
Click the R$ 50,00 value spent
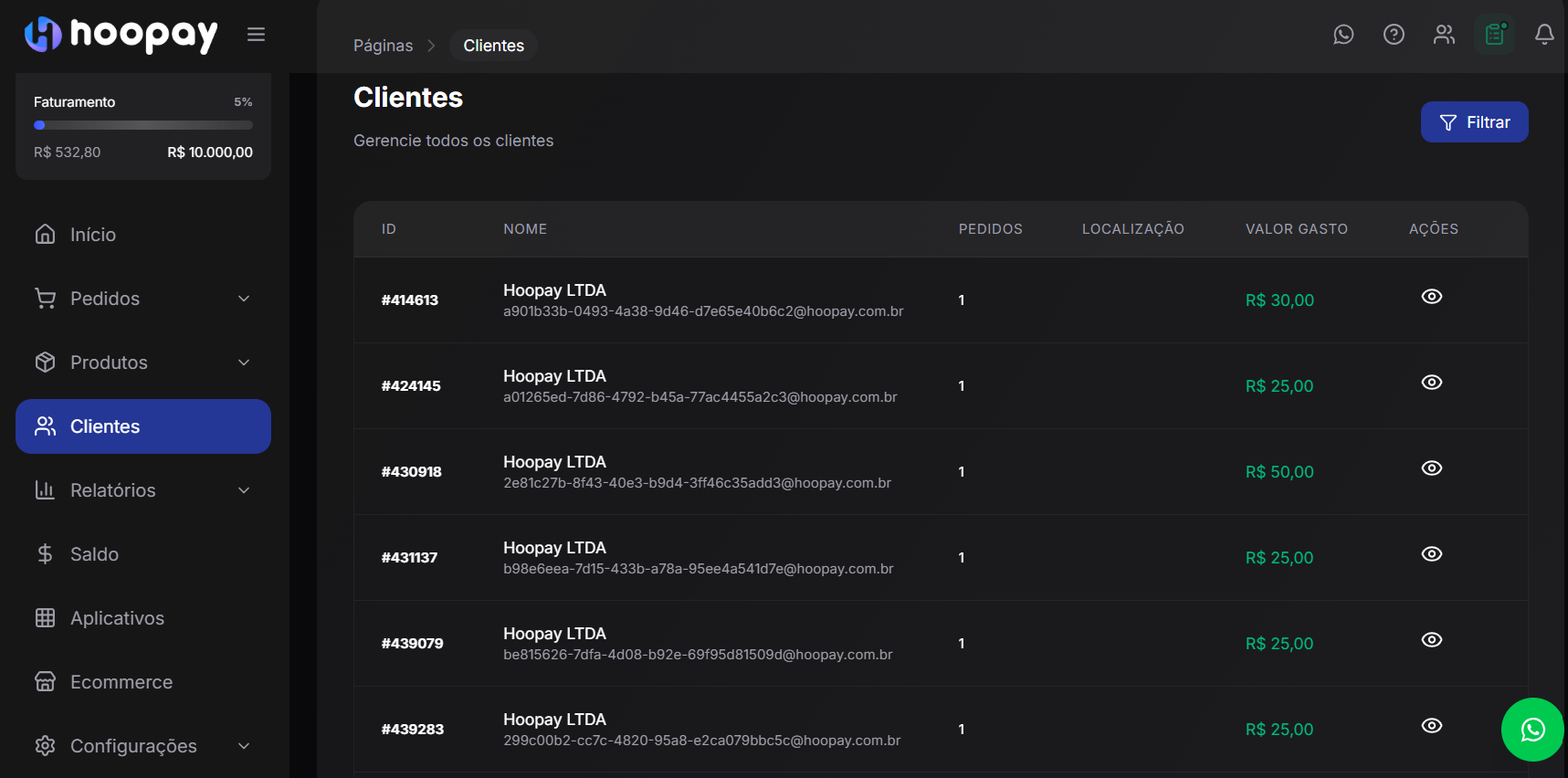coord(1279,472)
